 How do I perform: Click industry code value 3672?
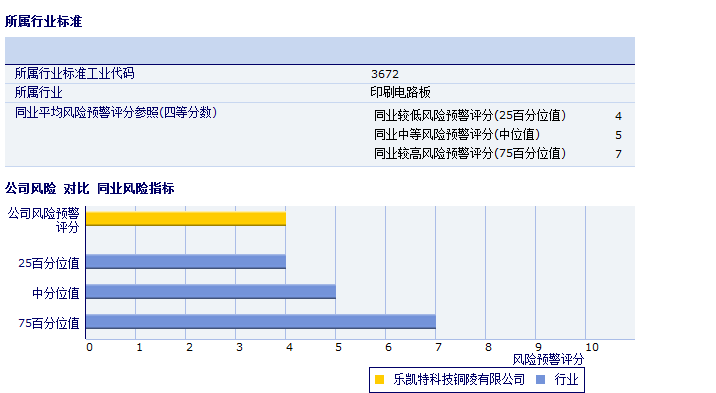(385, 74)
